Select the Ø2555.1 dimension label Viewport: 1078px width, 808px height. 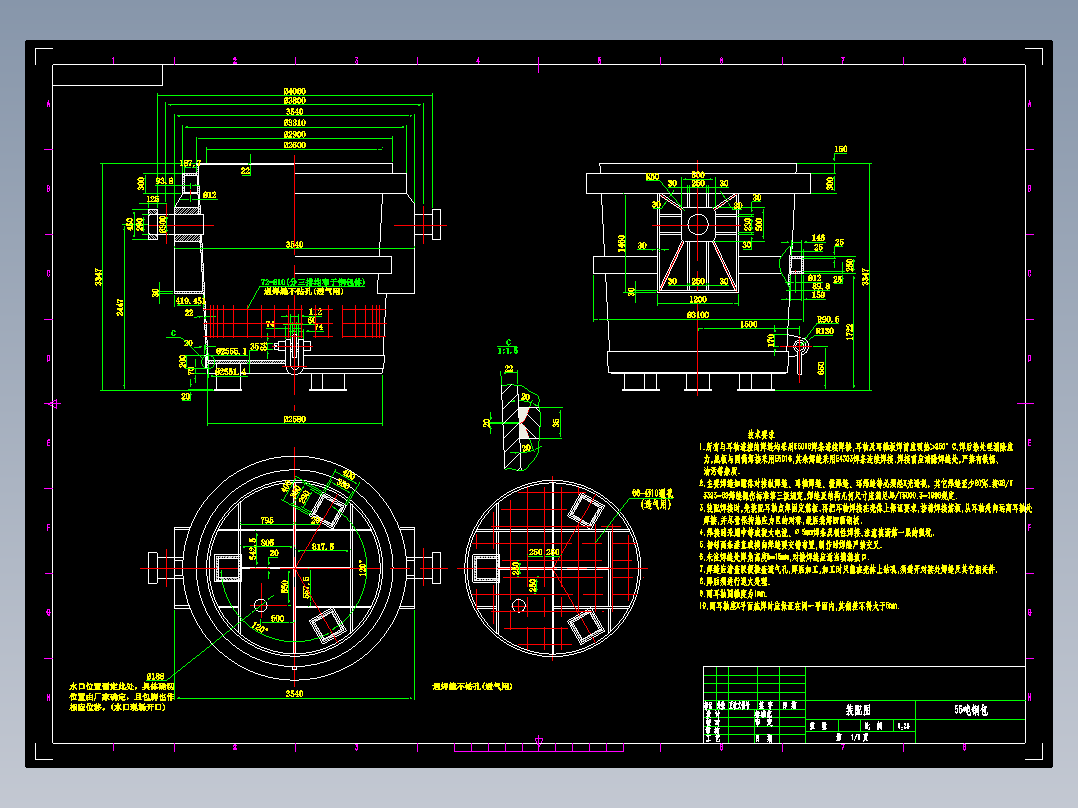pyautogui.click(x=231, y=351)
